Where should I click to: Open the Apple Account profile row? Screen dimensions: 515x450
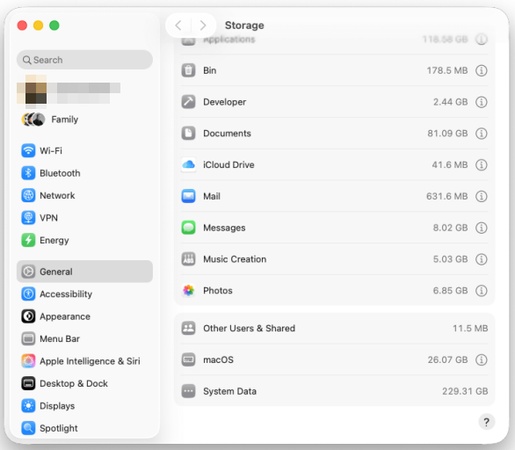tap(85, 92)
